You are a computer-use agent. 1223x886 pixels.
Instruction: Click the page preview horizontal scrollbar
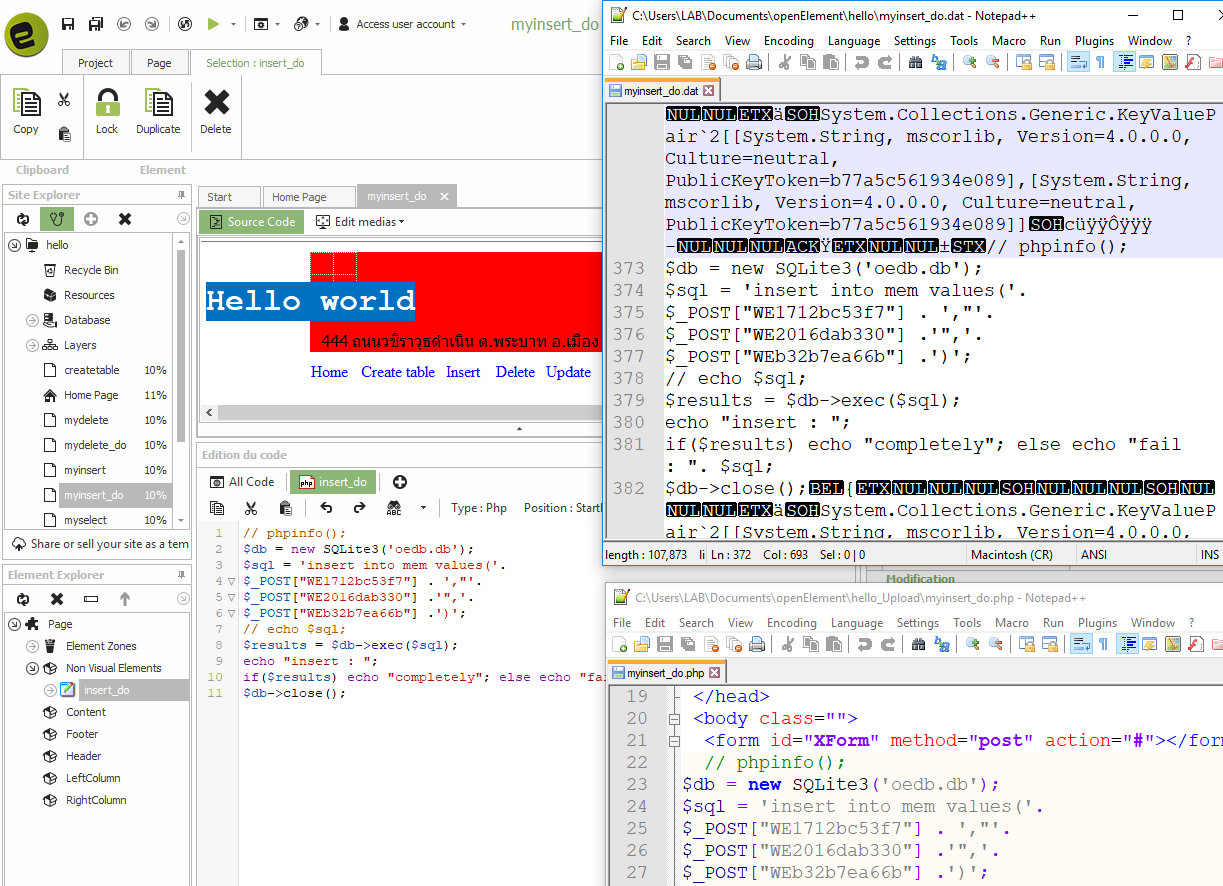[400, 412]
